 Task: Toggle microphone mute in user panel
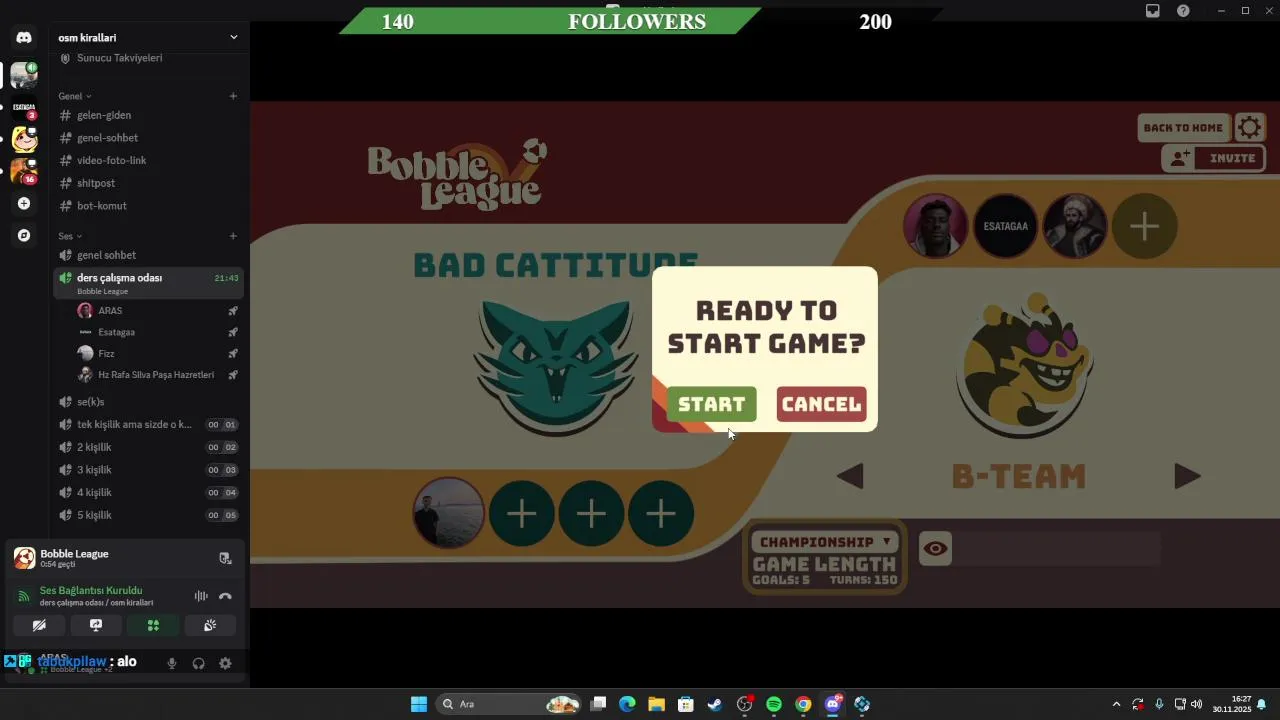pyautogui.click(x=172, y=663)
